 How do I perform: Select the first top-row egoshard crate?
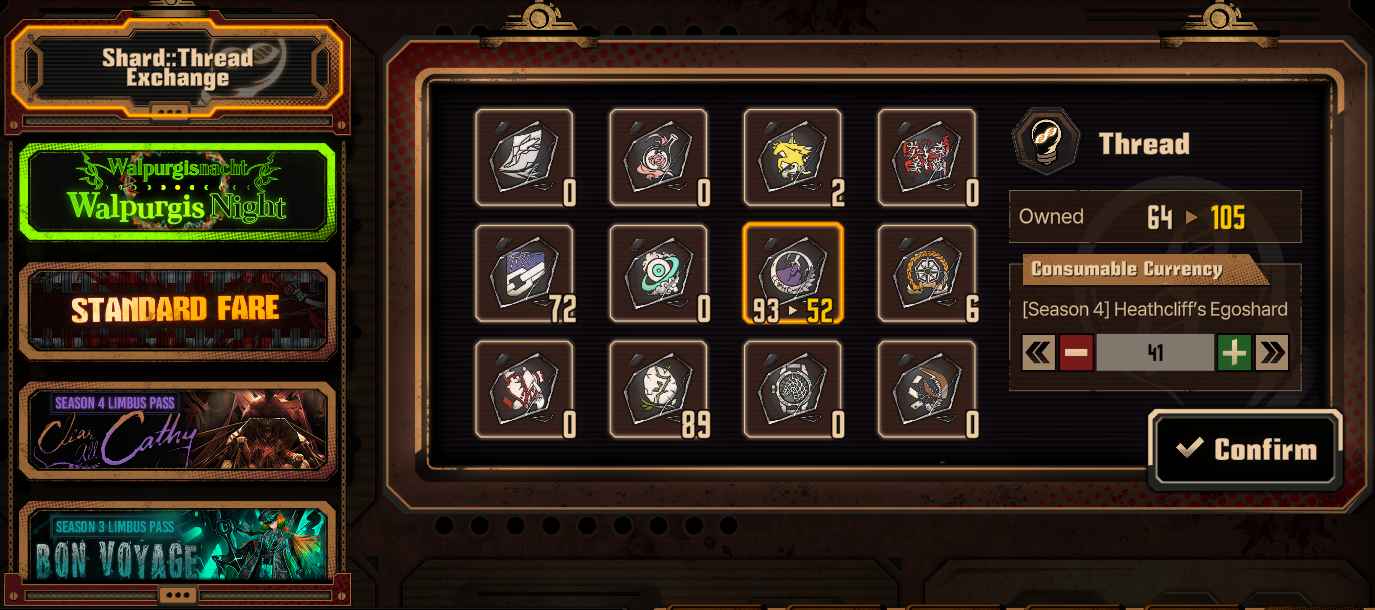pos(524,157)
